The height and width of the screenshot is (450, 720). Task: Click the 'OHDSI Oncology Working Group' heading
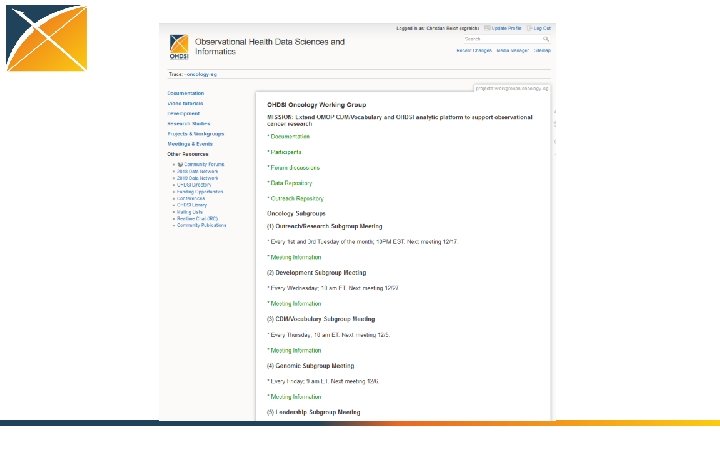coord(317,105)
